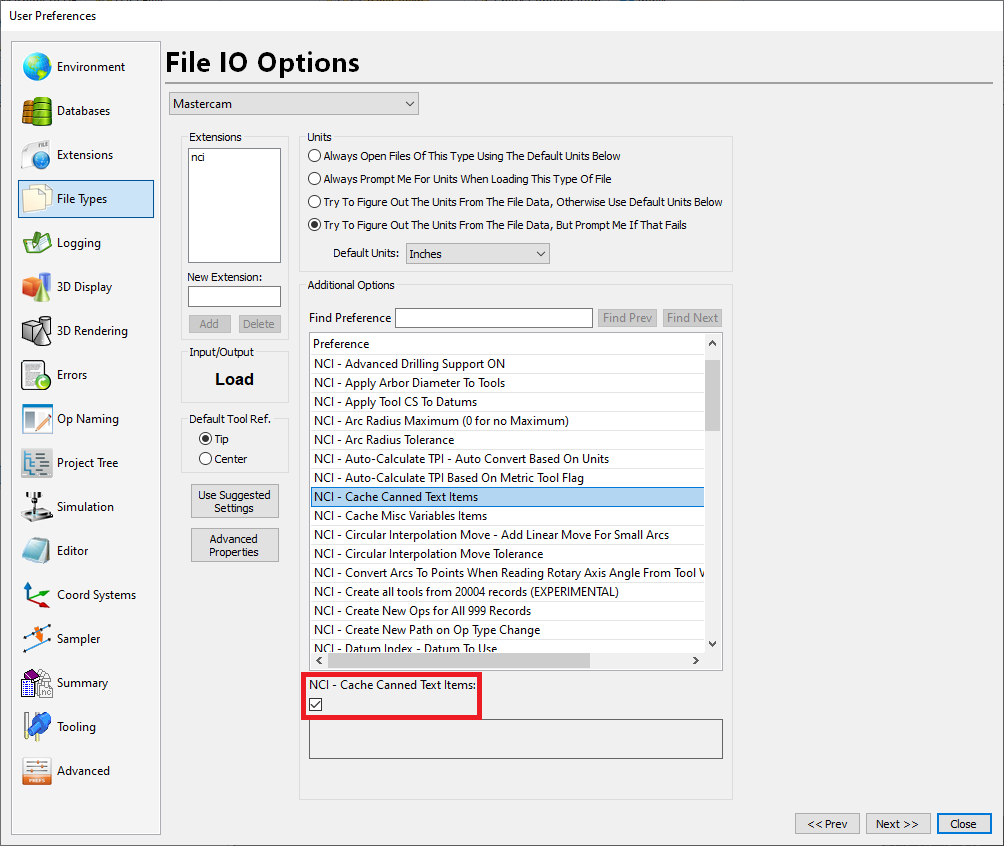Click the Delete extension button
Screen dimensions: 1004x846
tap(259, 324)
